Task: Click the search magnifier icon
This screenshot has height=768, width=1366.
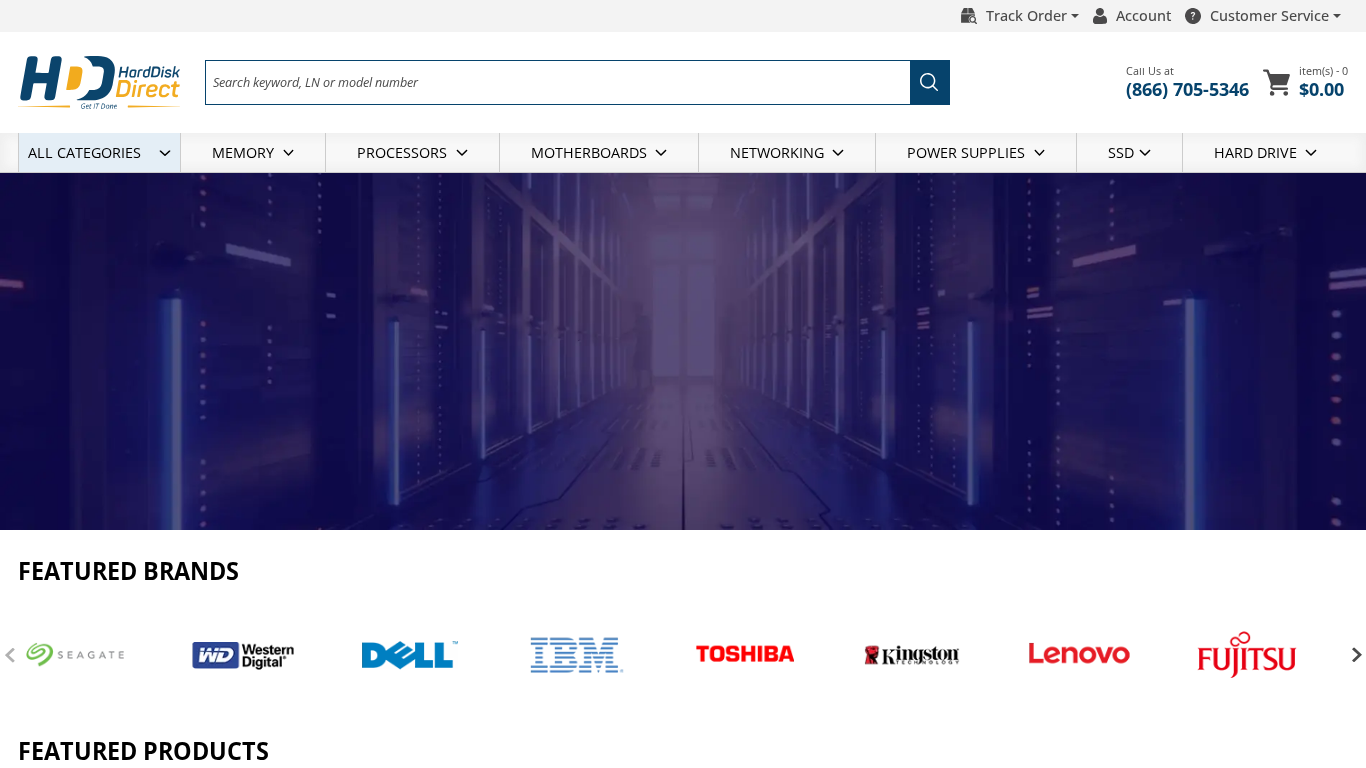Action: pyautogui.click(x=928, y=82)
